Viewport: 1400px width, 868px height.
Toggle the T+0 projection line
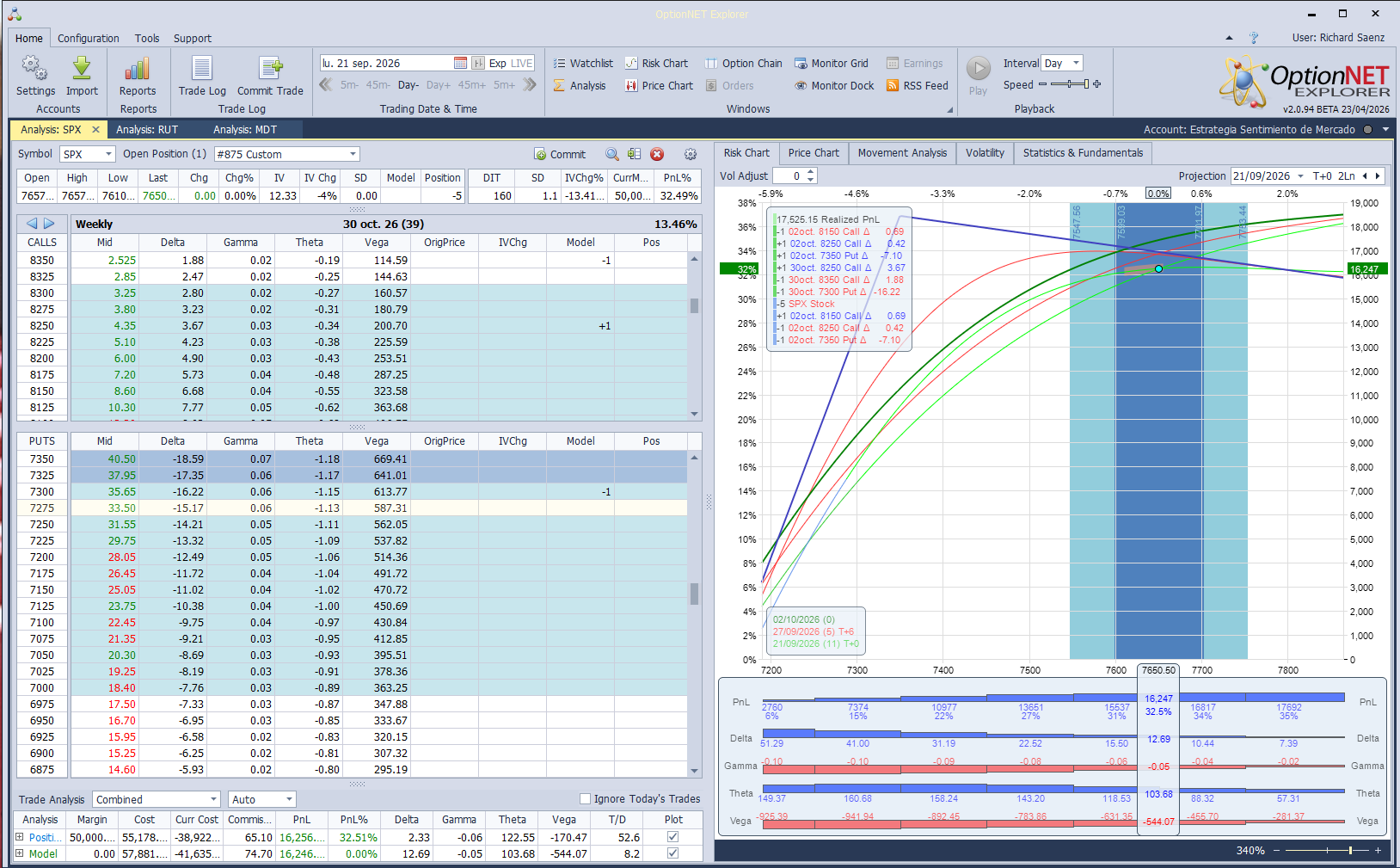[1322, 175]
